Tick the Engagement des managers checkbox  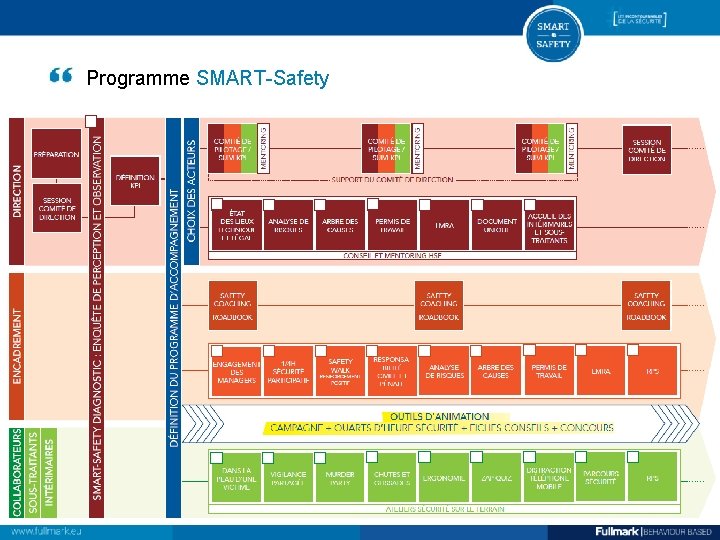coord(217,351)
